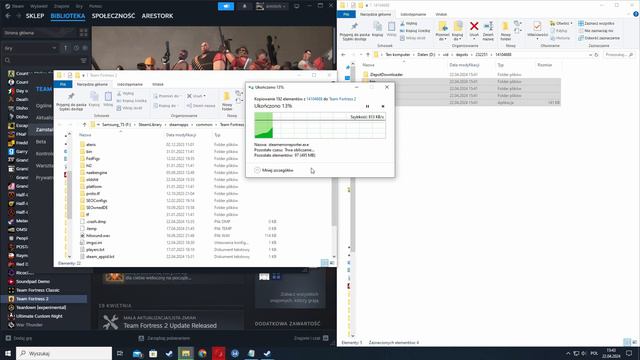Click Nie zaznaczaj nic in the right Explorer
Viewport: 640px width, 360px height.
[x=596, y=31]
